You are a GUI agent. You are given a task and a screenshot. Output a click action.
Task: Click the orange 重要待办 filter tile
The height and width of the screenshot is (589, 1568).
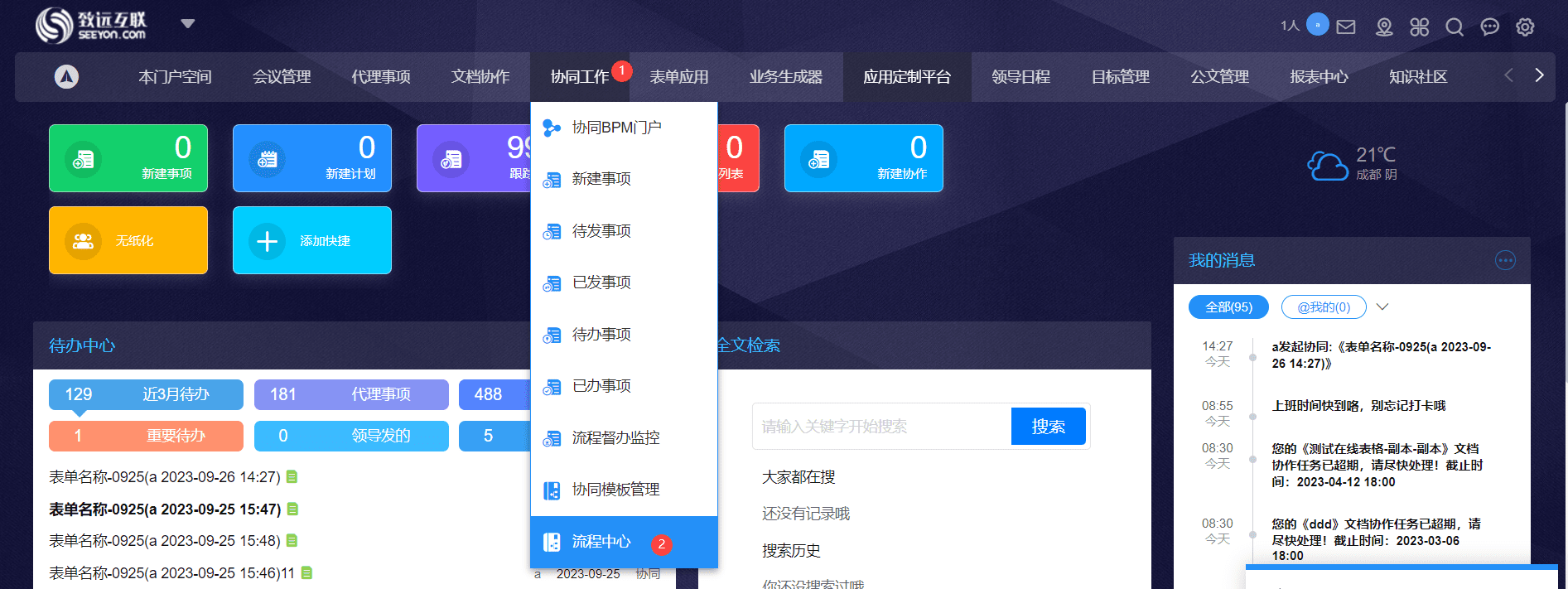tap(146, 436)
